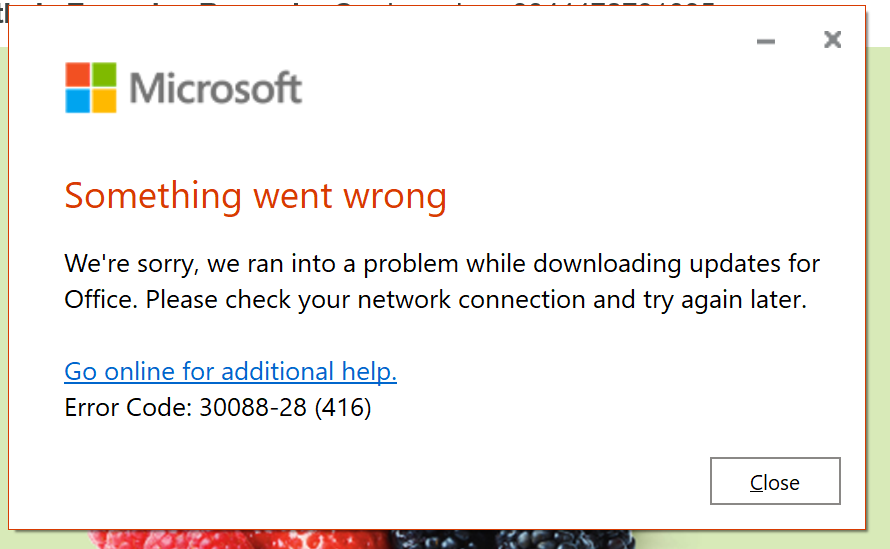
Task: Select the blue square in the Microsoft logo
Action: pos(78,101)
